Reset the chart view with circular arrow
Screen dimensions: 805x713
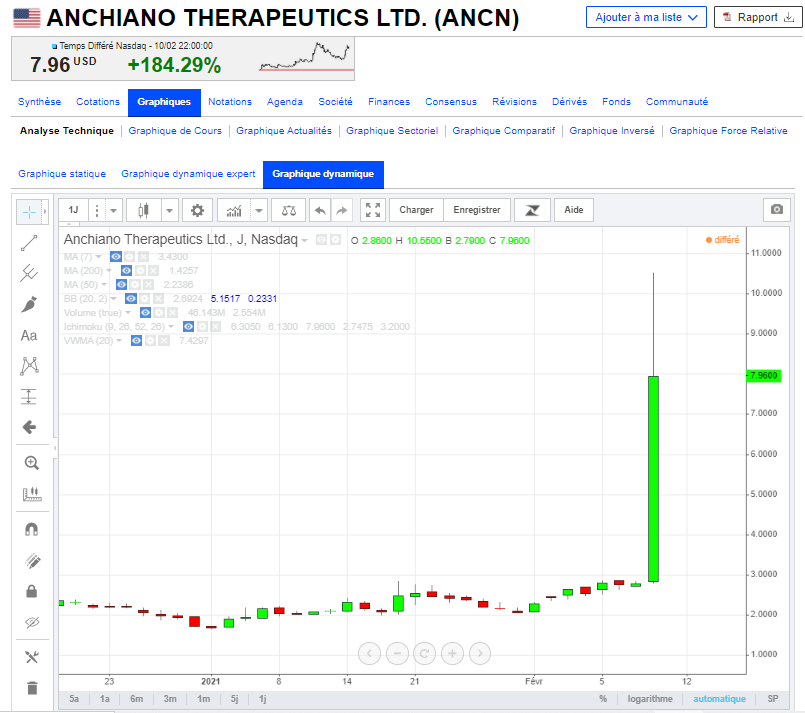(425, 653)
